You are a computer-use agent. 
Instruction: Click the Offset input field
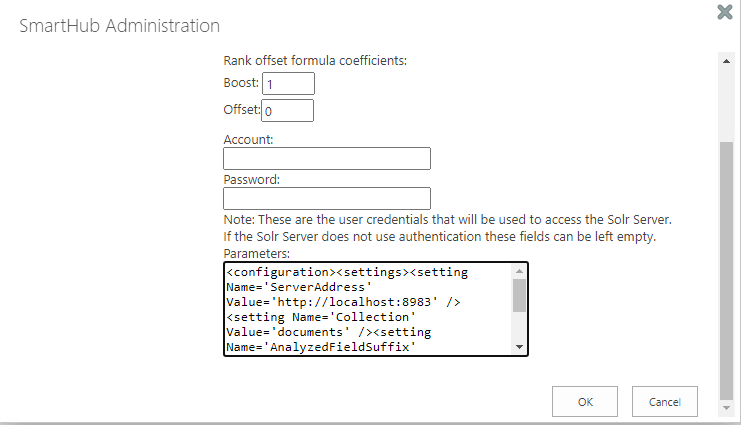(x=288, y=111)
